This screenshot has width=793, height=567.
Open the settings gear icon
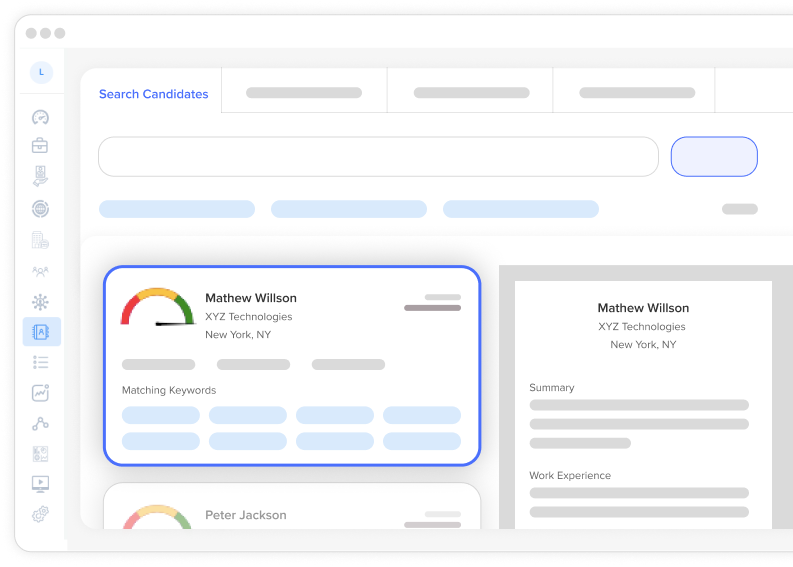(x=40, y=514)
